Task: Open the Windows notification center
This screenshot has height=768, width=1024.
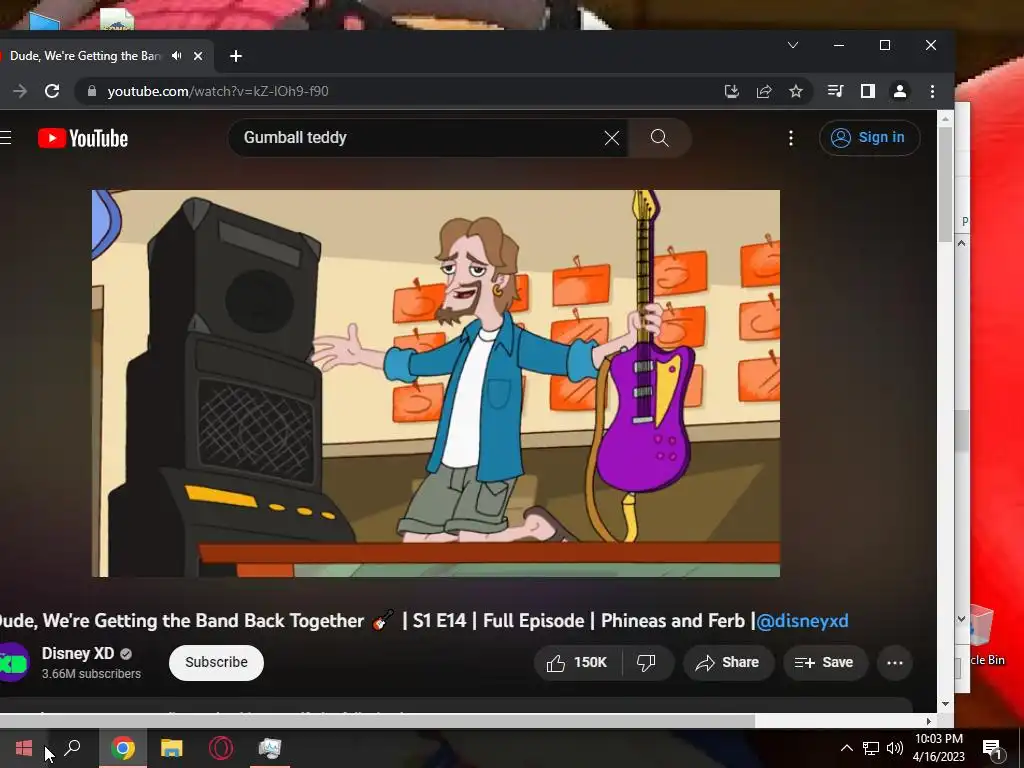Action: pos(992,749)
